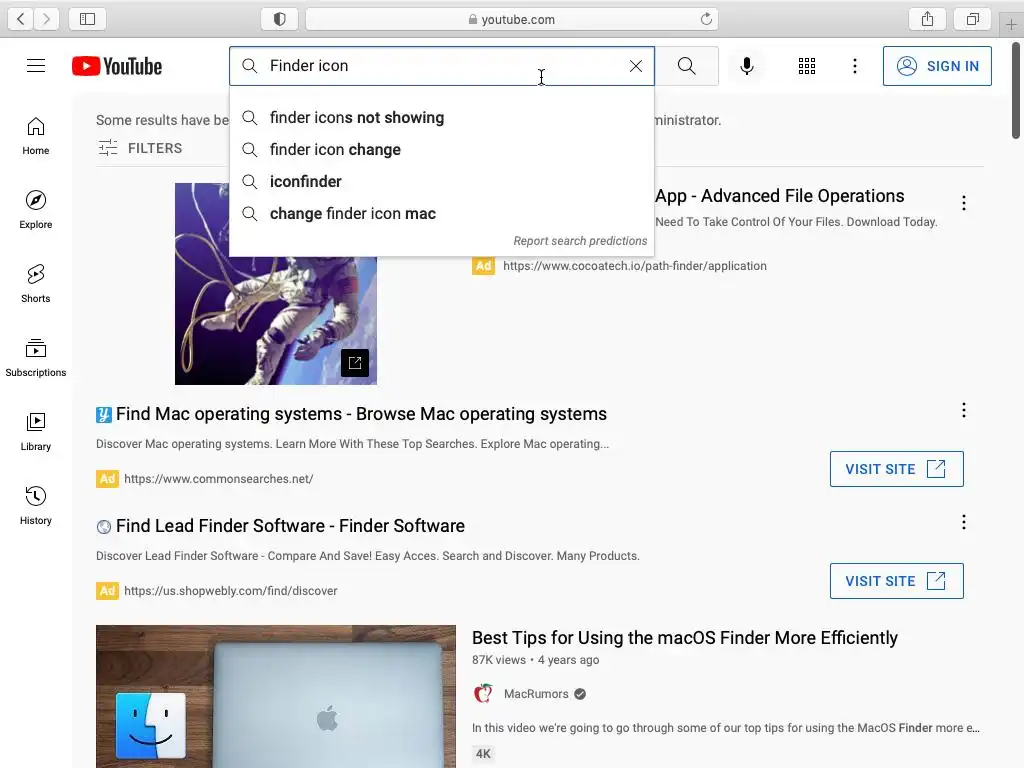Clear the search text with X

click(635, 66)
